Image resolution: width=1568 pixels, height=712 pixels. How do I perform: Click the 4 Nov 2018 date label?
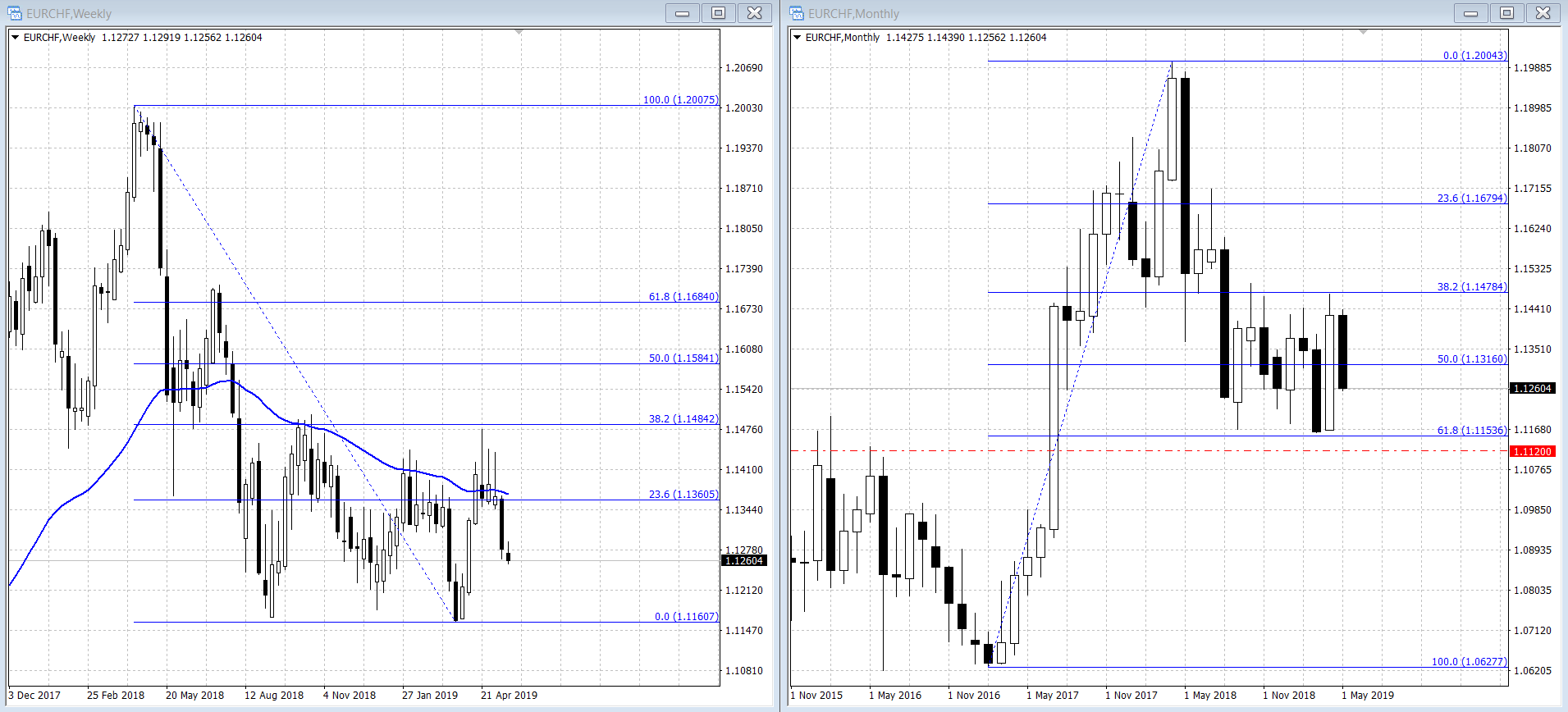350,695
